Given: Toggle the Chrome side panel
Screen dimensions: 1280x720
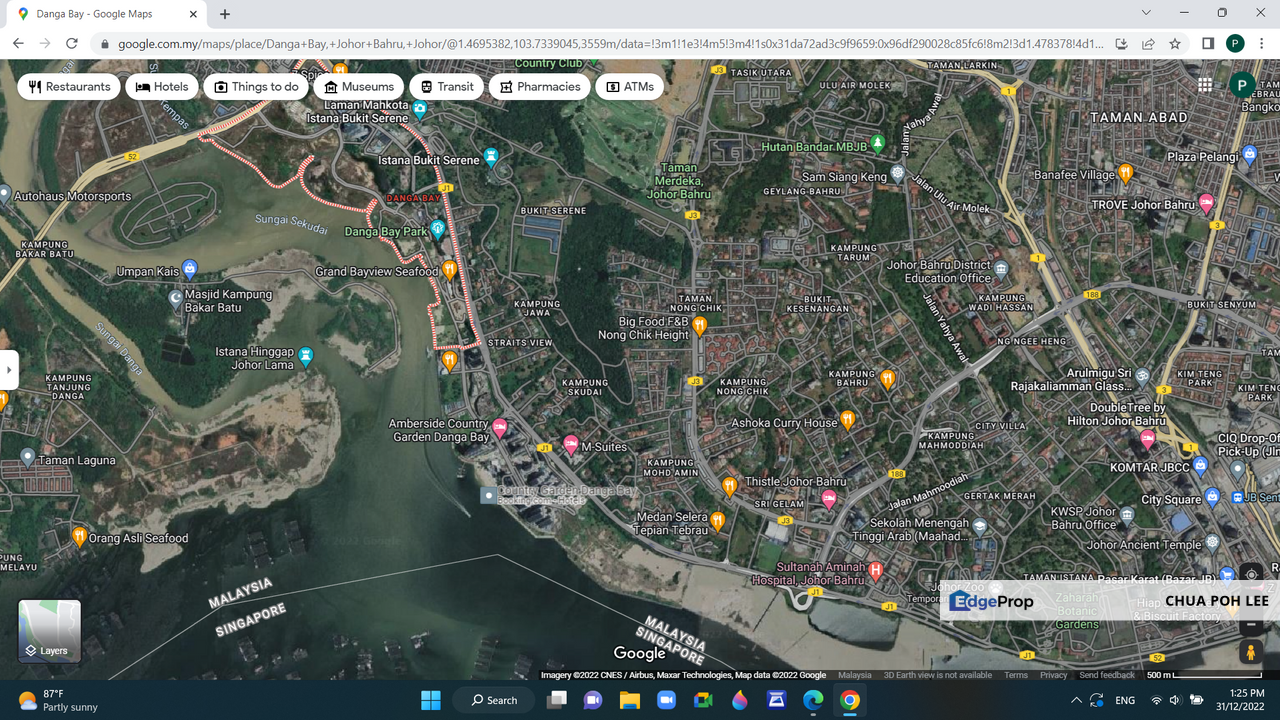Looking at the screenshot, I should pyautogui.click(x=1208, y=44).
